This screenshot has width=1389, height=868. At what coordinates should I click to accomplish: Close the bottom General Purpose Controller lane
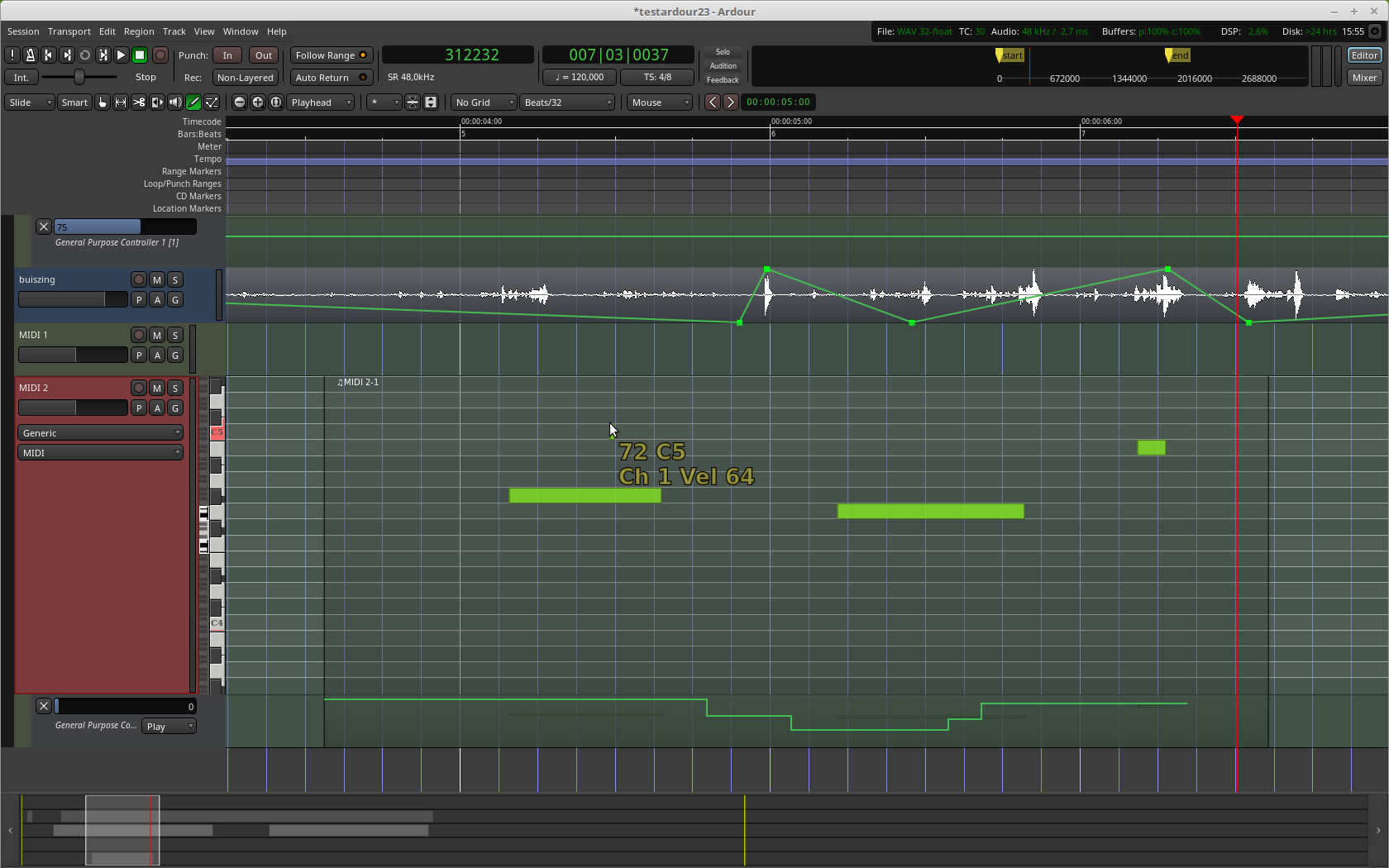tap(44, 706)
